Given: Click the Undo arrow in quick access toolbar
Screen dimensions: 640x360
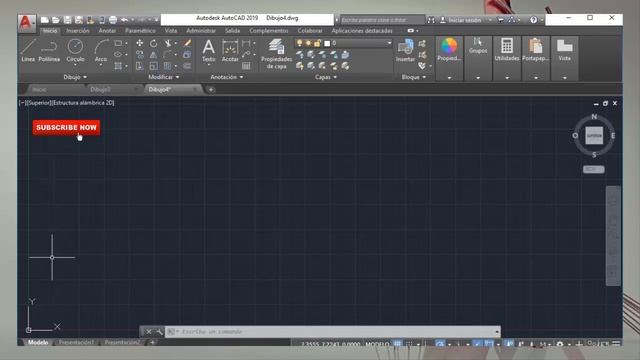Looking at the screenshot, I should tap(124, 20).
